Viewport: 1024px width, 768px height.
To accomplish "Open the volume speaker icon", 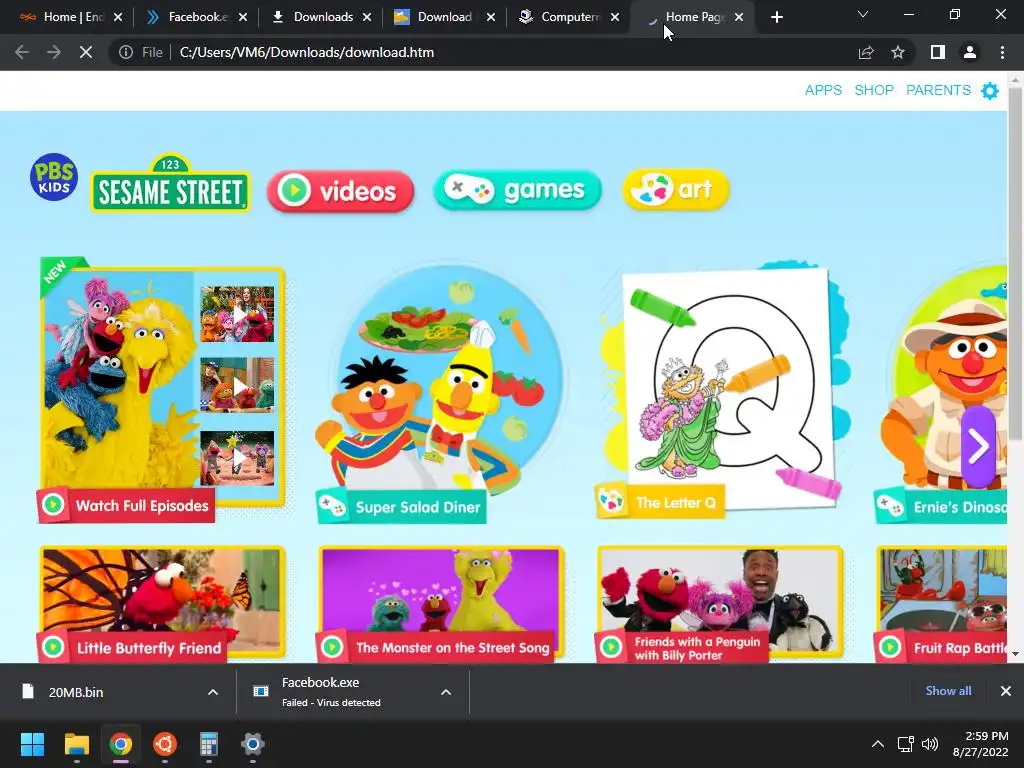I will coord(929,744).
